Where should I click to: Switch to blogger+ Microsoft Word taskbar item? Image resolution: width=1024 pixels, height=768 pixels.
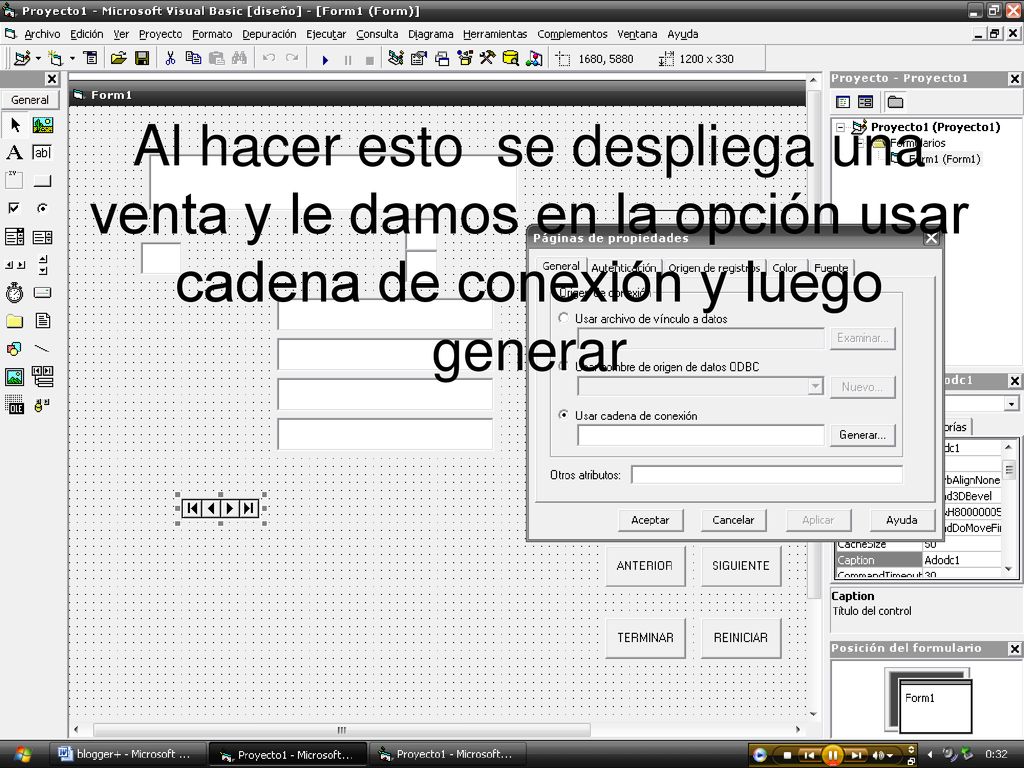pyautogui.click(x=127, y=754)
